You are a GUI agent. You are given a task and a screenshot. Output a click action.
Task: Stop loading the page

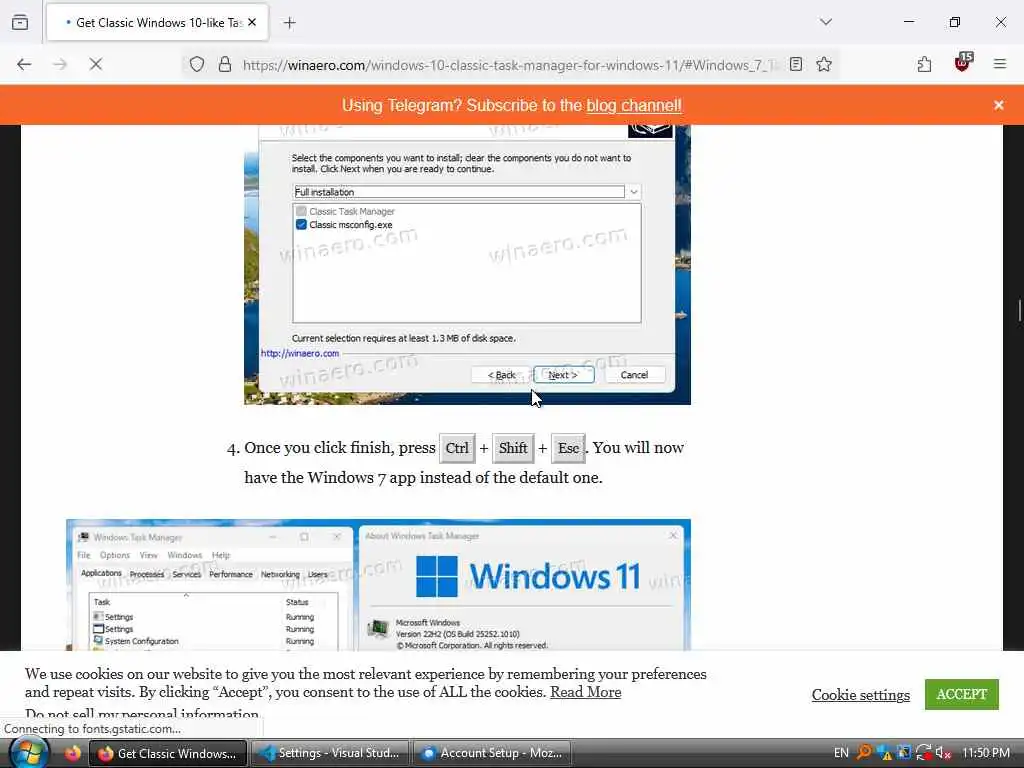click(x=95, y=64)
